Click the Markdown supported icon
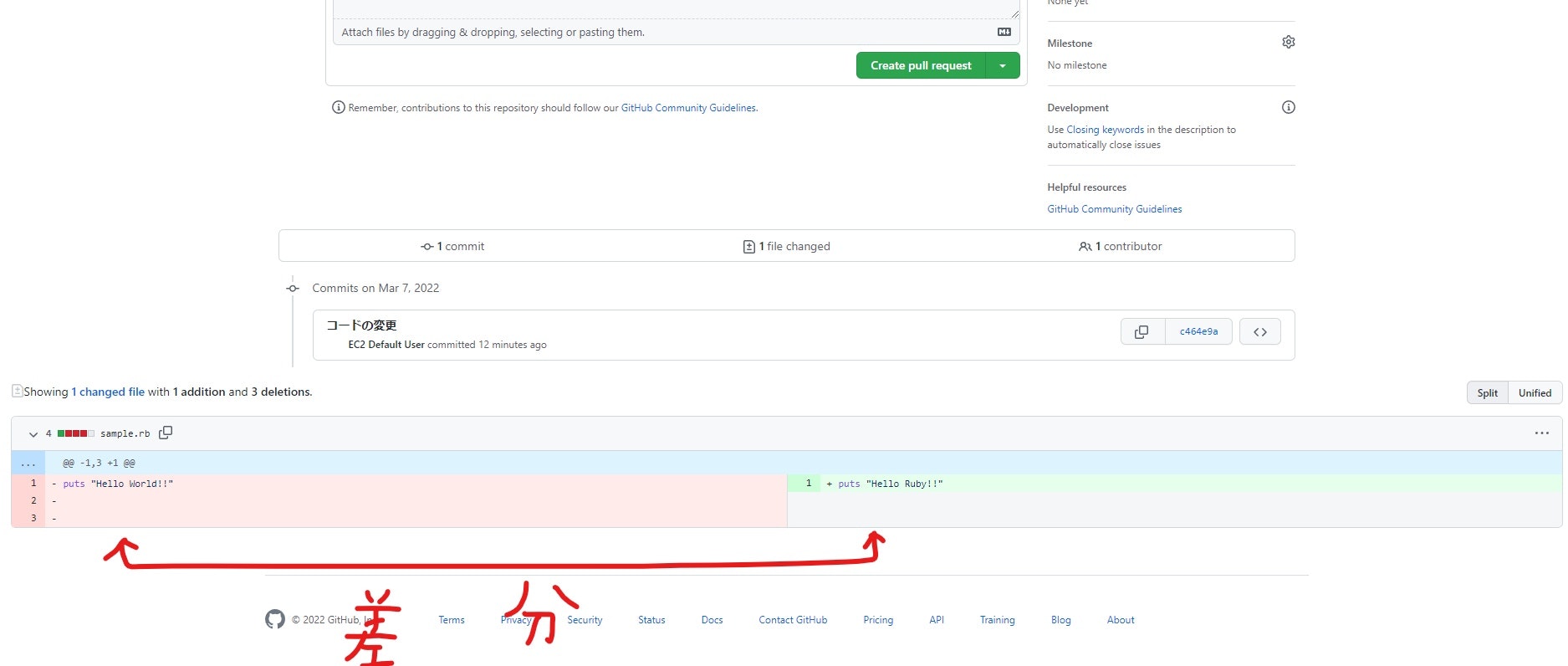This screenshot has width=1568, height=666. pos(1004,32)
